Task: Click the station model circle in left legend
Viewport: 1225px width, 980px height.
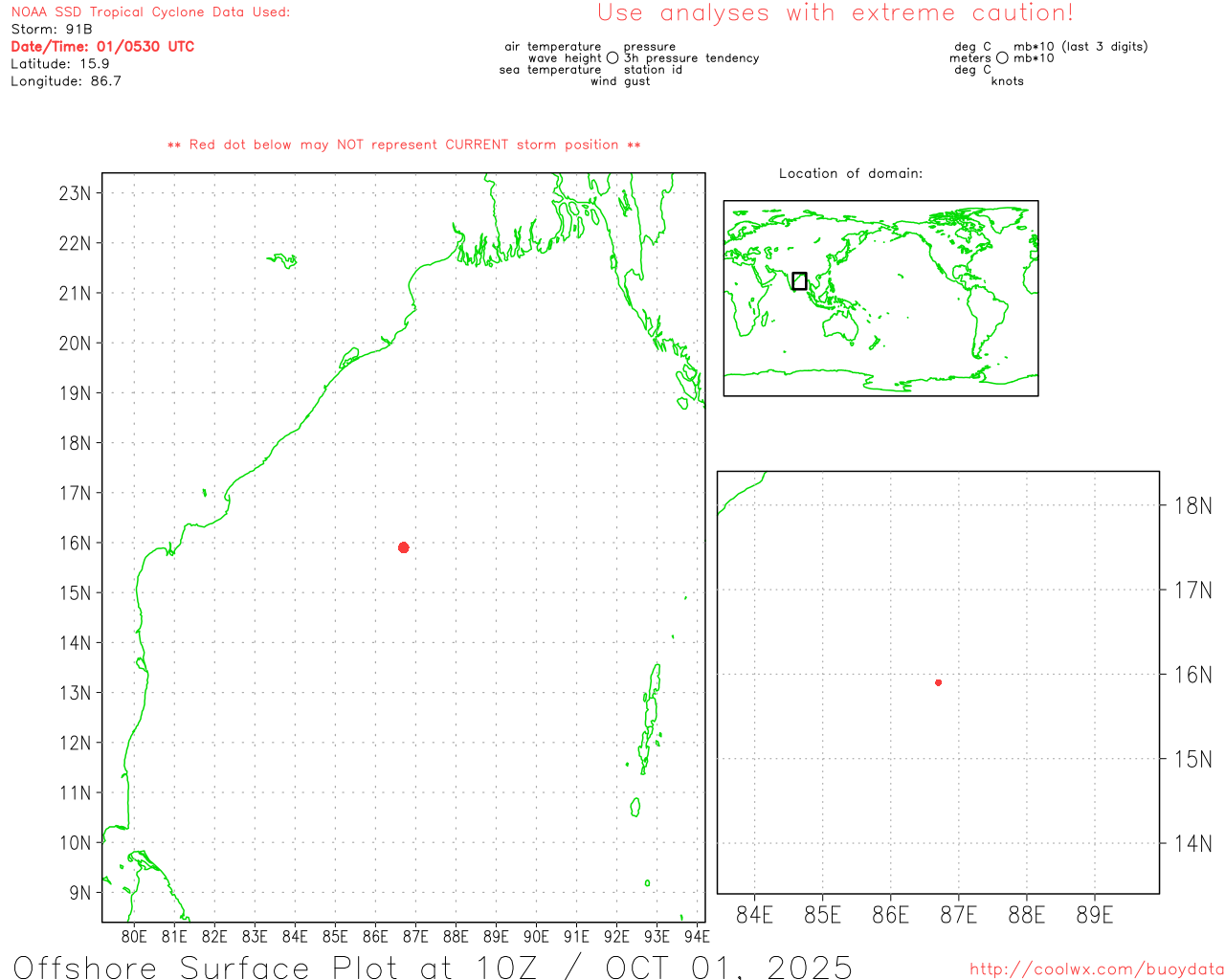Action: (612, 58)
